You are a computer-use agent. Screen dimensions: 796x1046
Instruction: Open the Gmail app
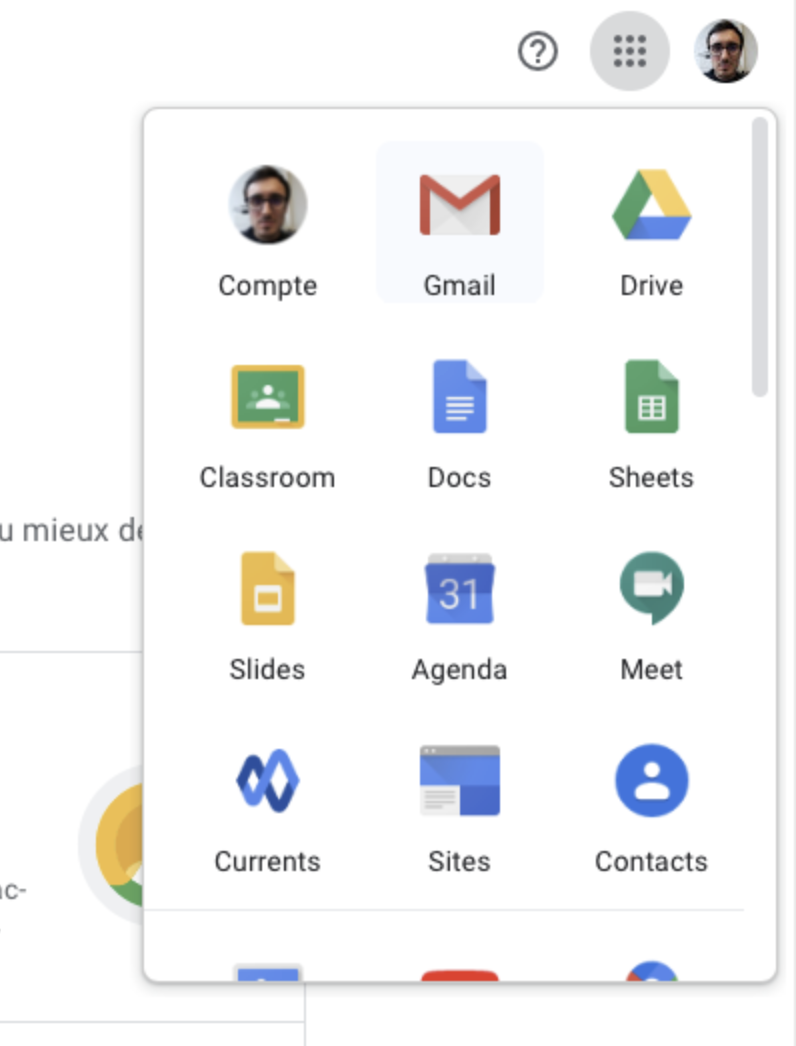point(460,222)
